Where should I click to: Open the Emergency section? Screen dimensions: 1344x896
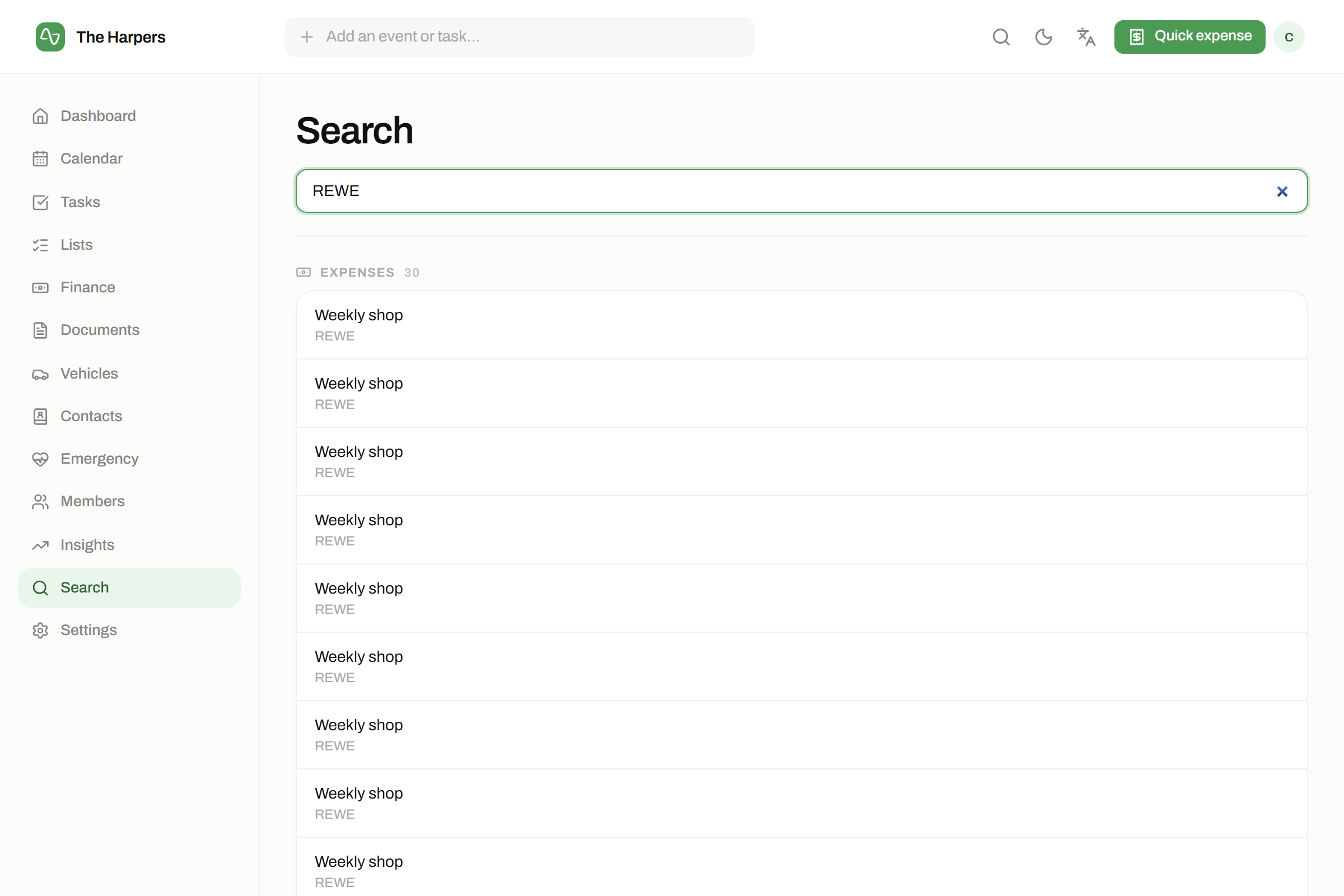coord(129,459)
